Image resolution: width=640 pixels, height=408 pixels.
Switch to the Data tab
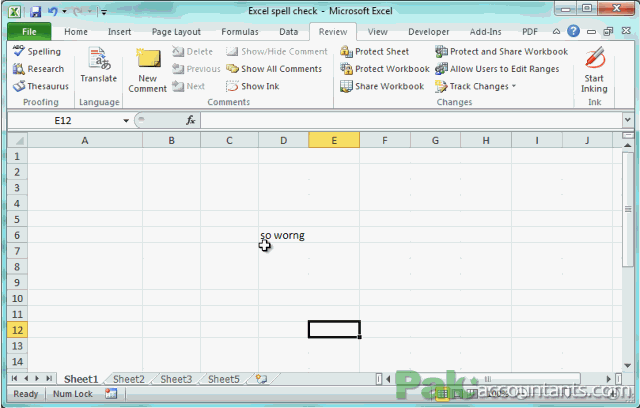click(x=288, y=31)
